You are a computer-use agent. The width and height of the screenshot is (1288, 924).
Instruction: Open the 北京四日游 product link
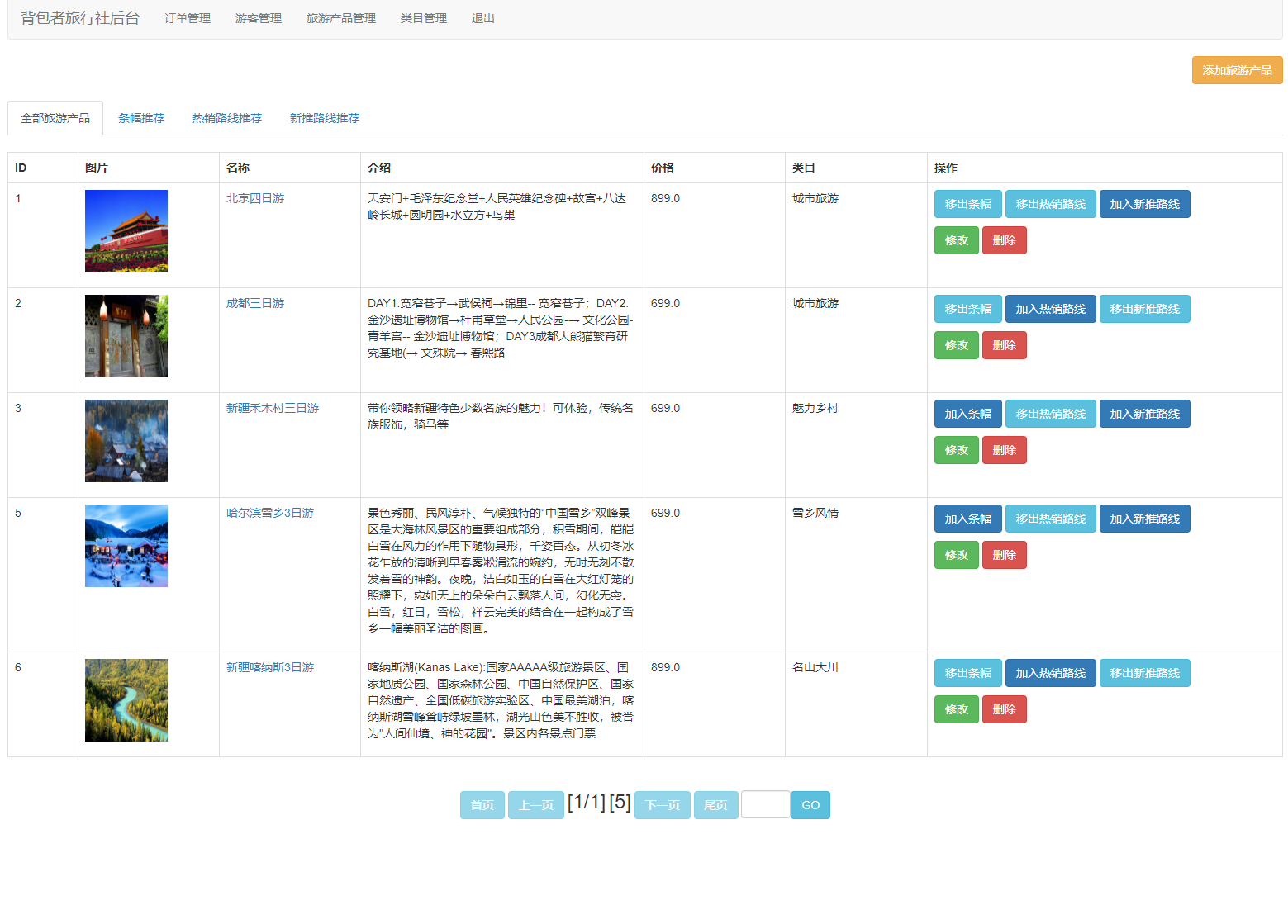click(255, 198)
